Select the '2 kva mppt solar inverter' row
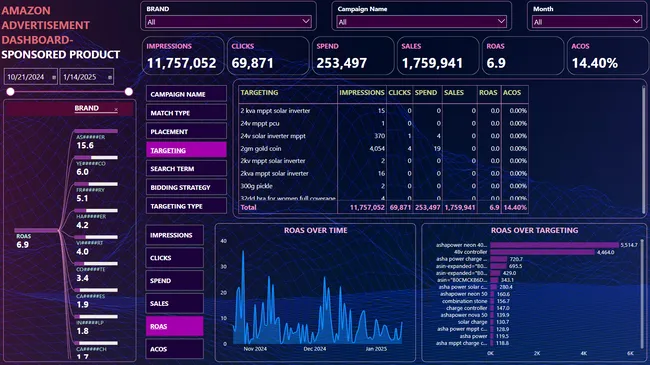 click(383, 111)
